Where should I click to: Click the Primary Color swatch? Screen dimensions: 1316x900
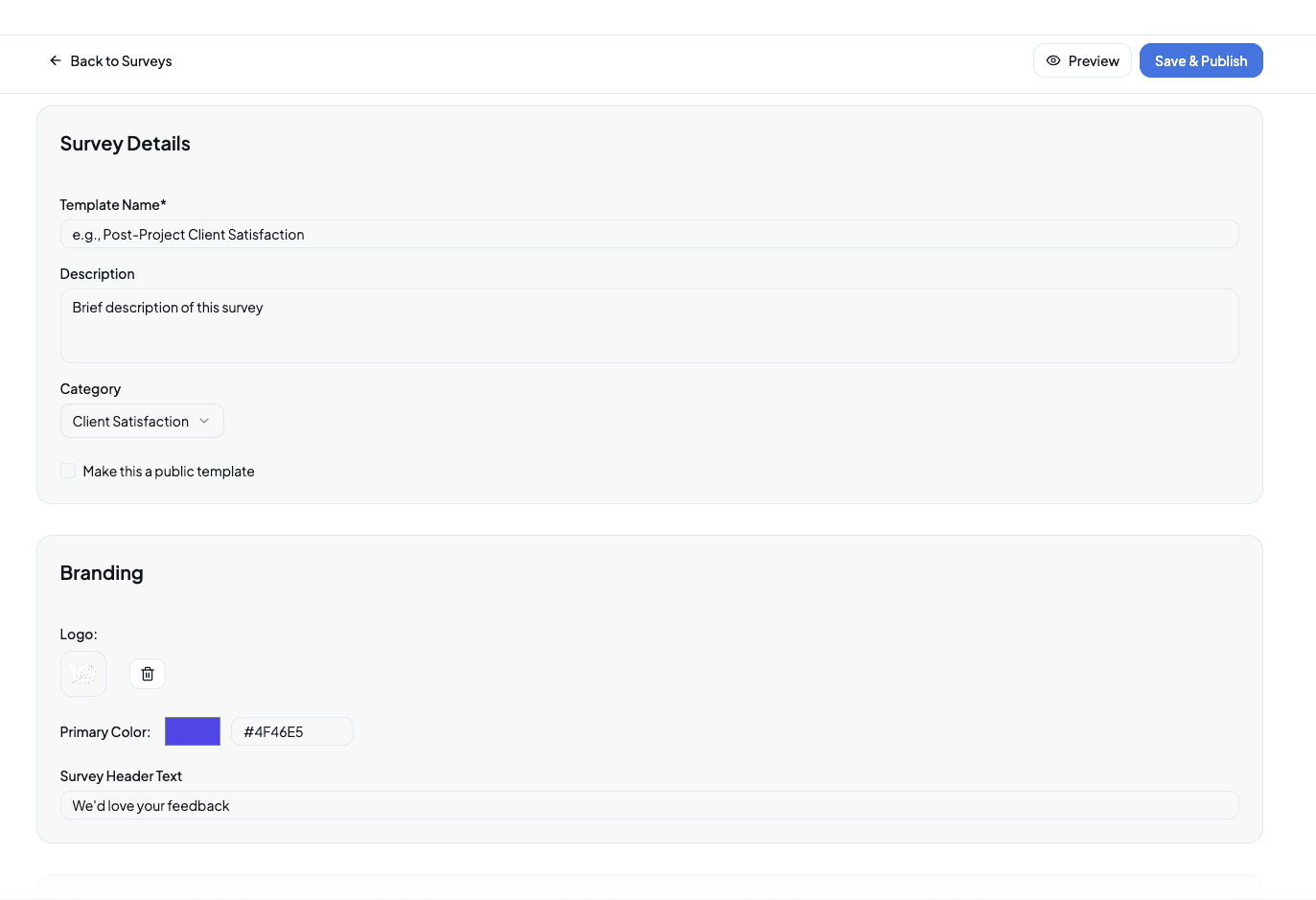193,731
